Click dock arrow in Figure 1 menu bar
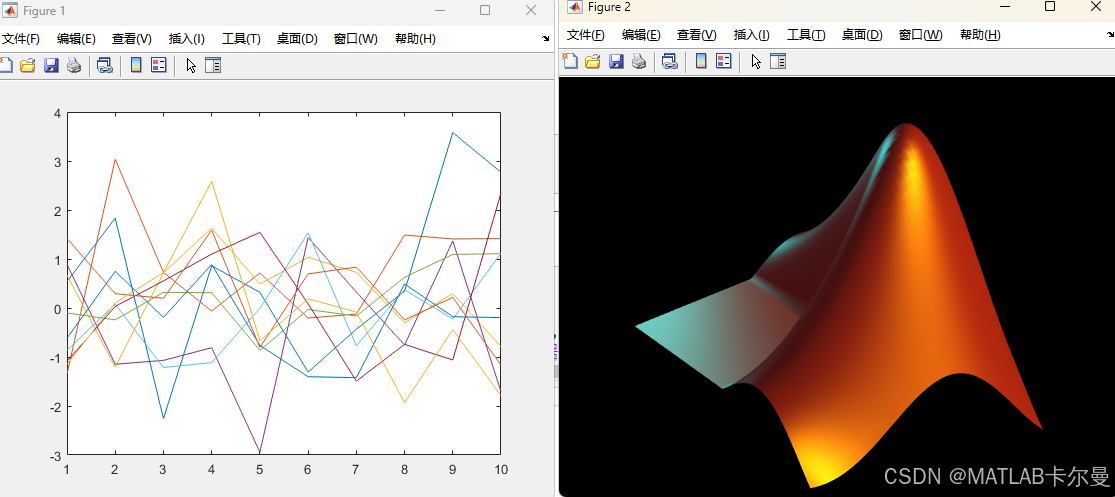1115x497 pixels. 545,38
